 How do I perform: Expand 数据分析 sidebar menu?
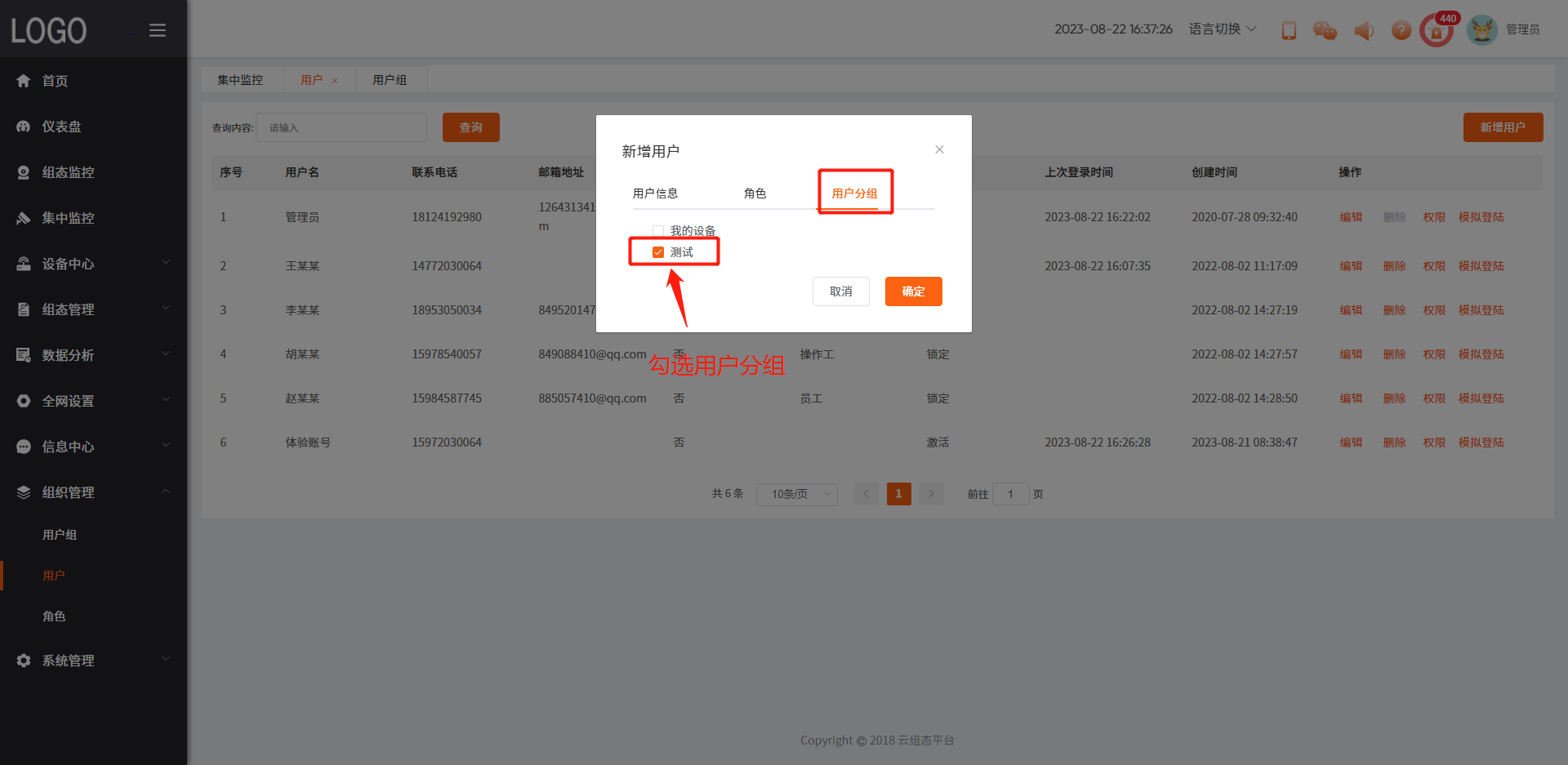[166, 354]
